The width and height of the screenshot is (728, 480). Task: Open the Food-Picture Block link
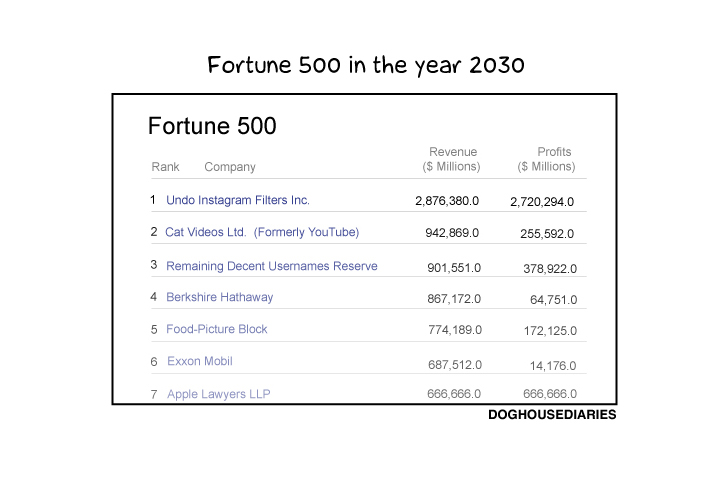[217, 329]
